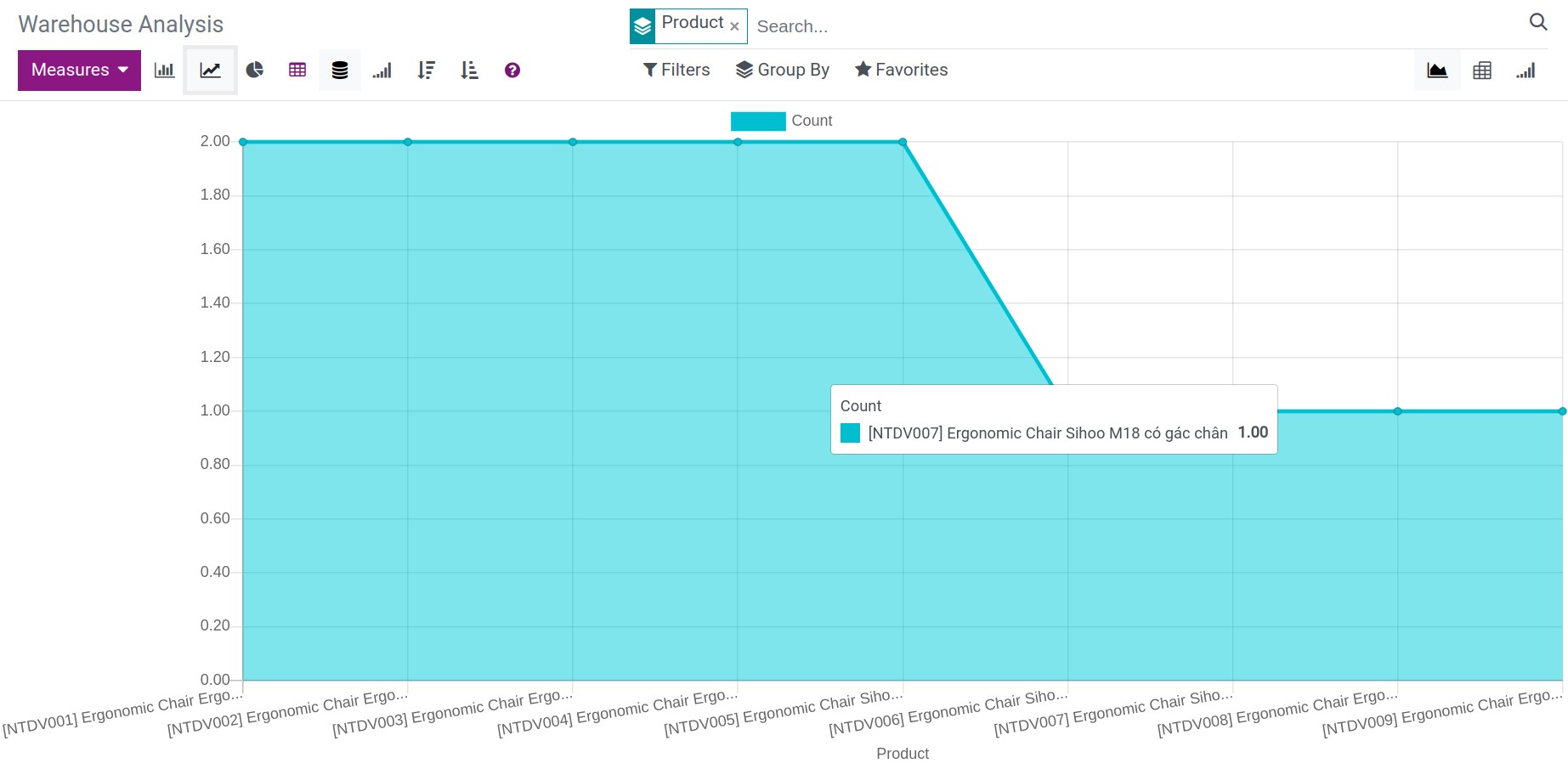
Task: Open the Filters menu
Action: (x=676, y=70)
